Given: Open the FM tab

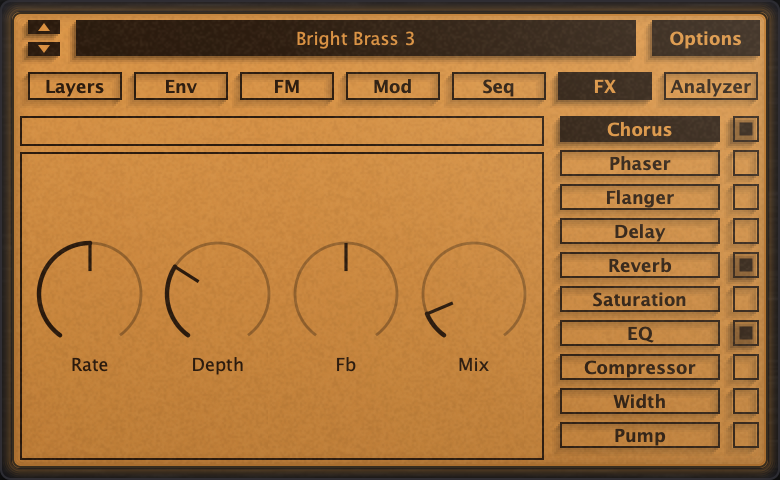Looking at the screenshot, I should click(287, 87).
